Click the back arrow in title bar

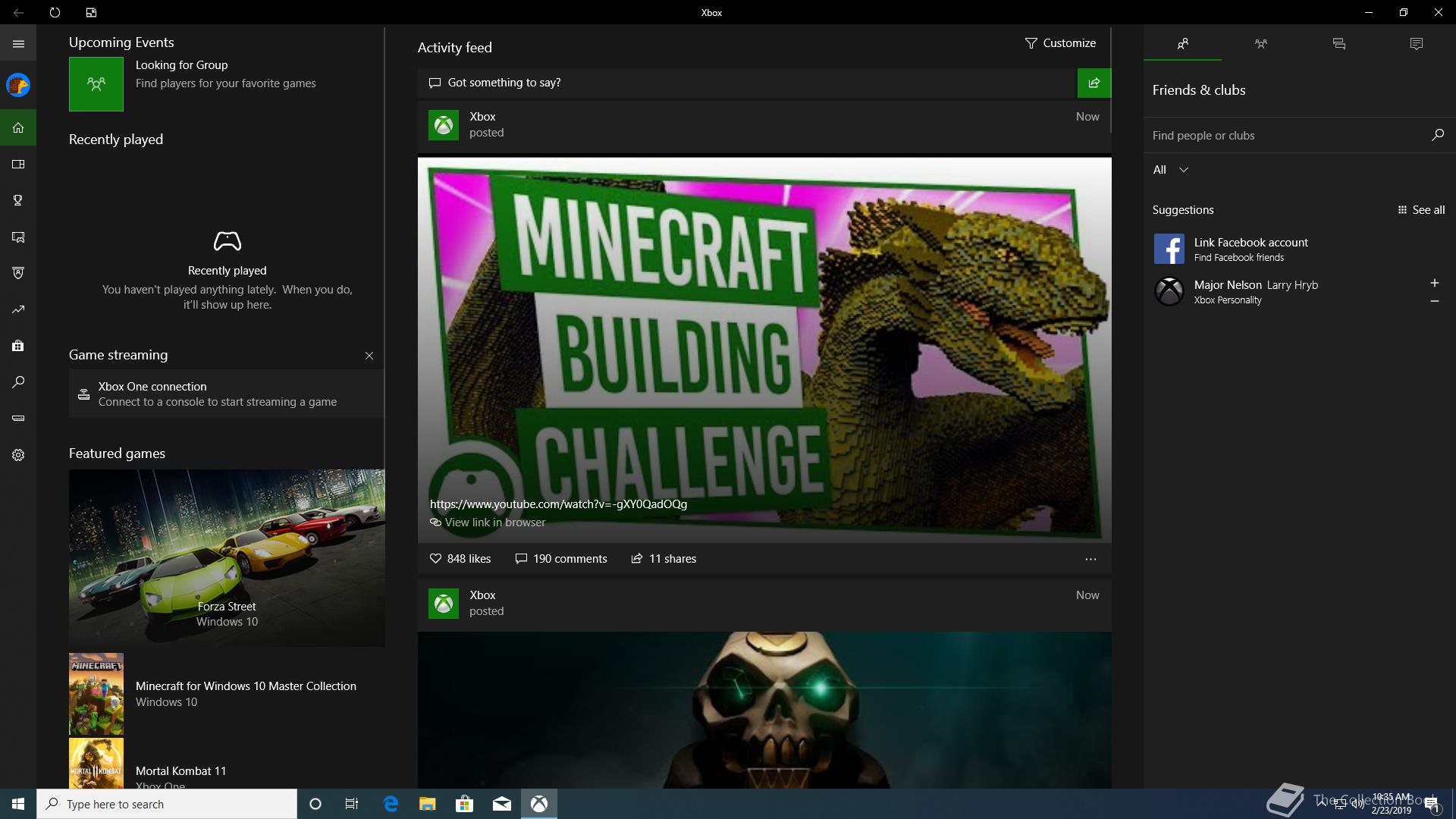18,12
